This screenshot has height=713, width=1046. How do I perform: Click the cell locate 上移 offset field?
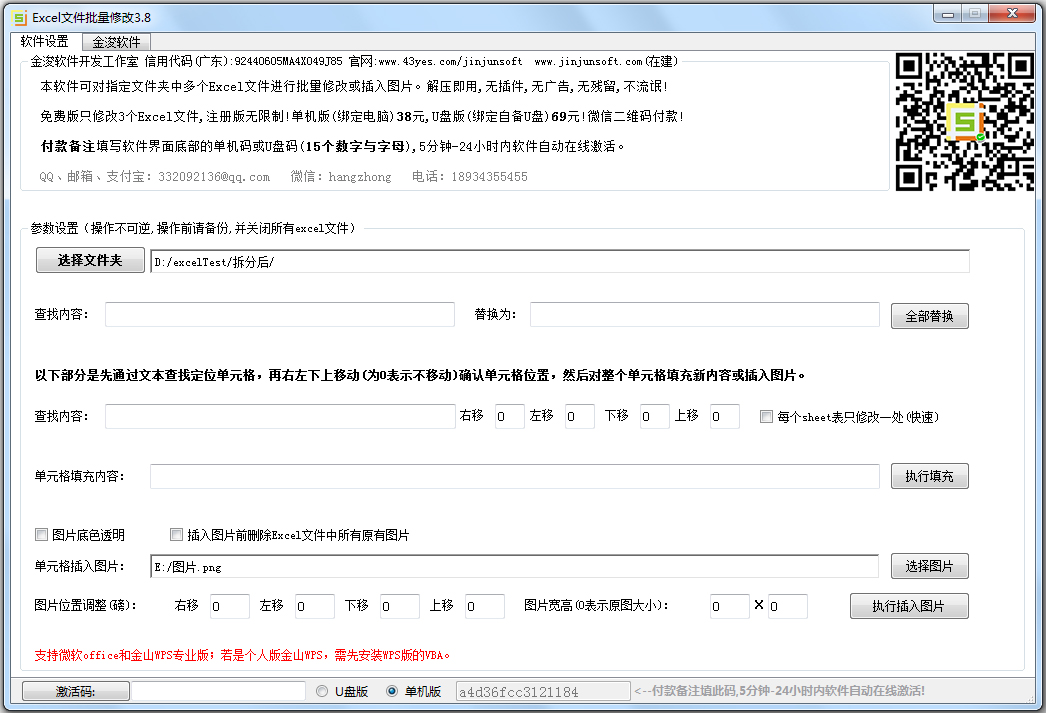[724, 416]
